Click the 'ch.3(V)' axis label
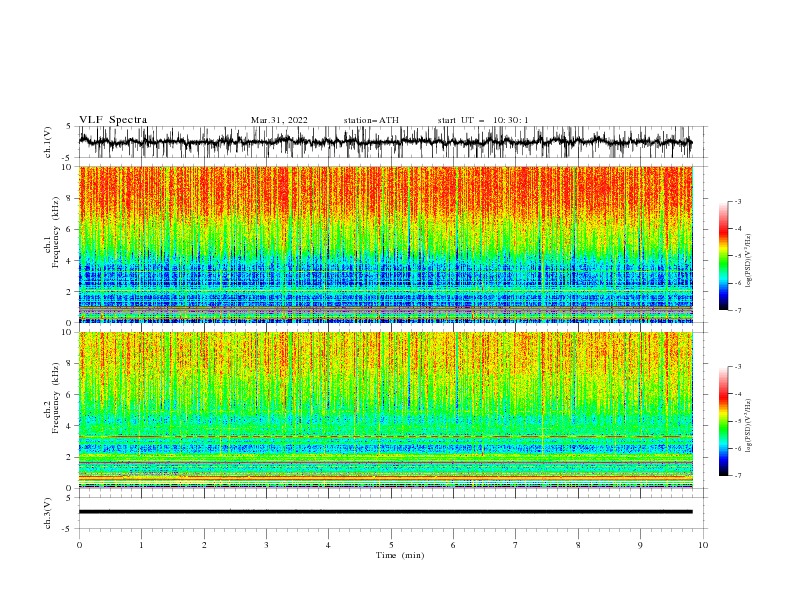The image size is (792, 612). coord(48,513)
